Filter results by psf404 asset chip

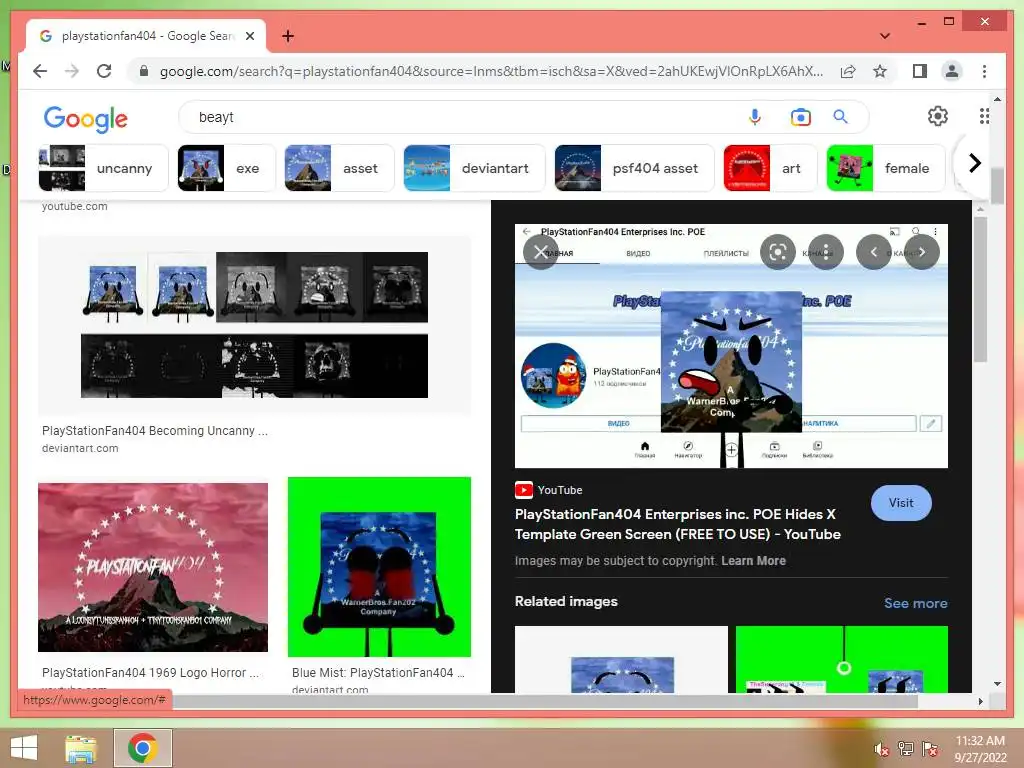tap(634, 168)
